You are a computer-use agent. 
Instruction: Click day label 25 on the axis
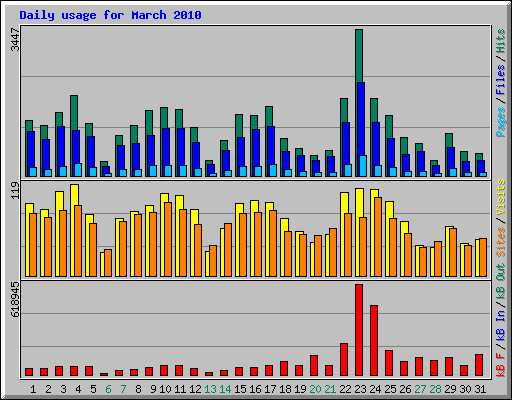(x=390, y=389)
